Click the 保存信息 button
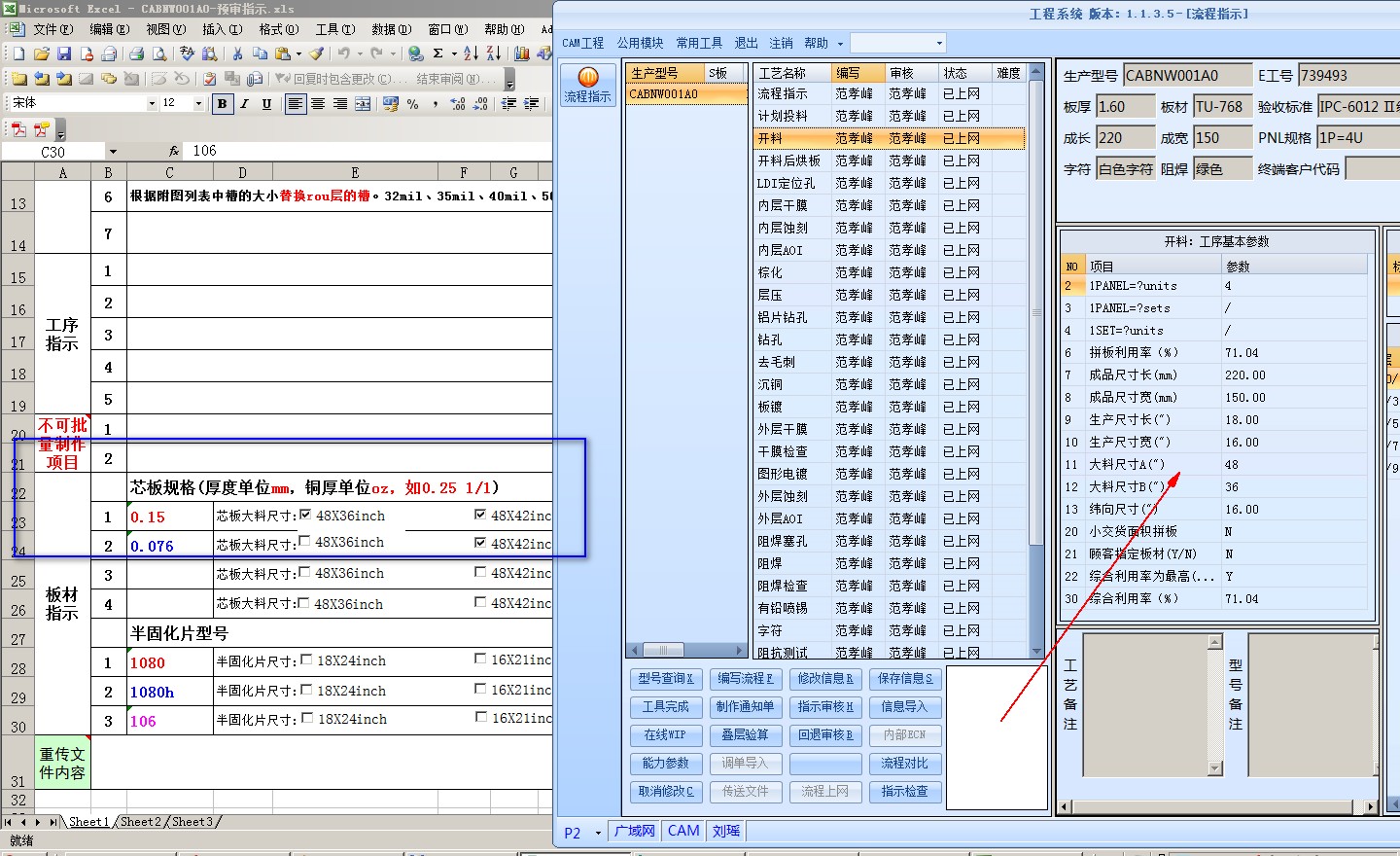The image size is (1400, 856). pos(904,679)
